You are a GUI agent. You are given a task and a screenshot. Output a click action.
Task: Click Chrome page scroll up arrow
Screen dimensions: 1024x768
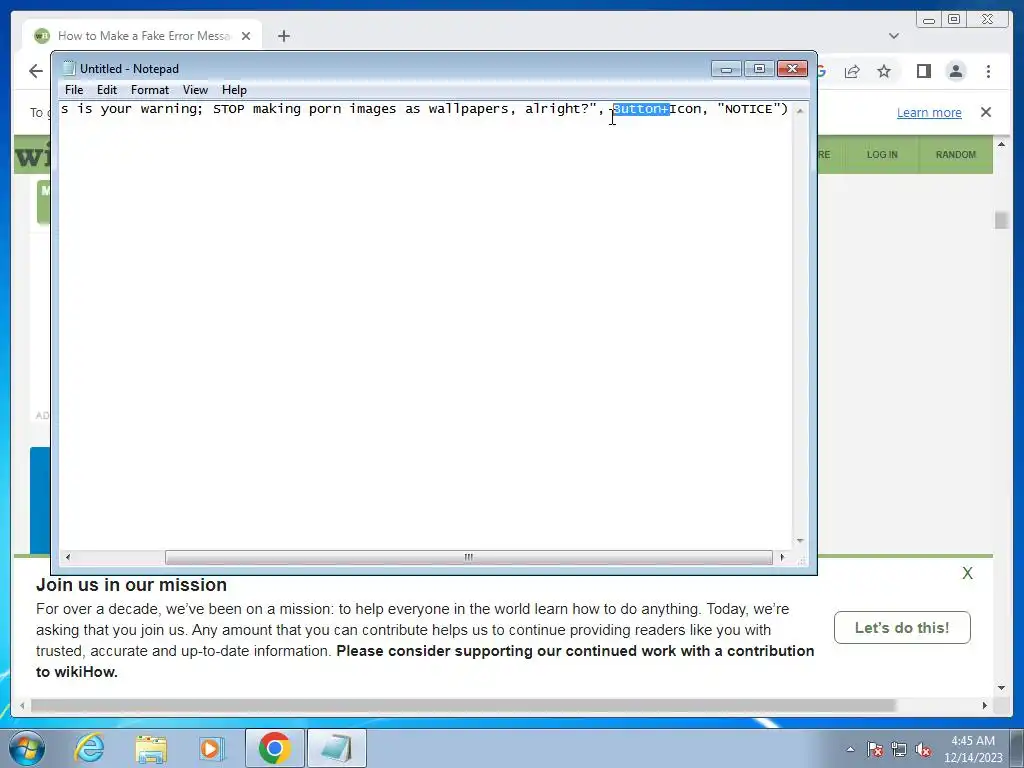pyautogui.click(x=1001, y=144)
